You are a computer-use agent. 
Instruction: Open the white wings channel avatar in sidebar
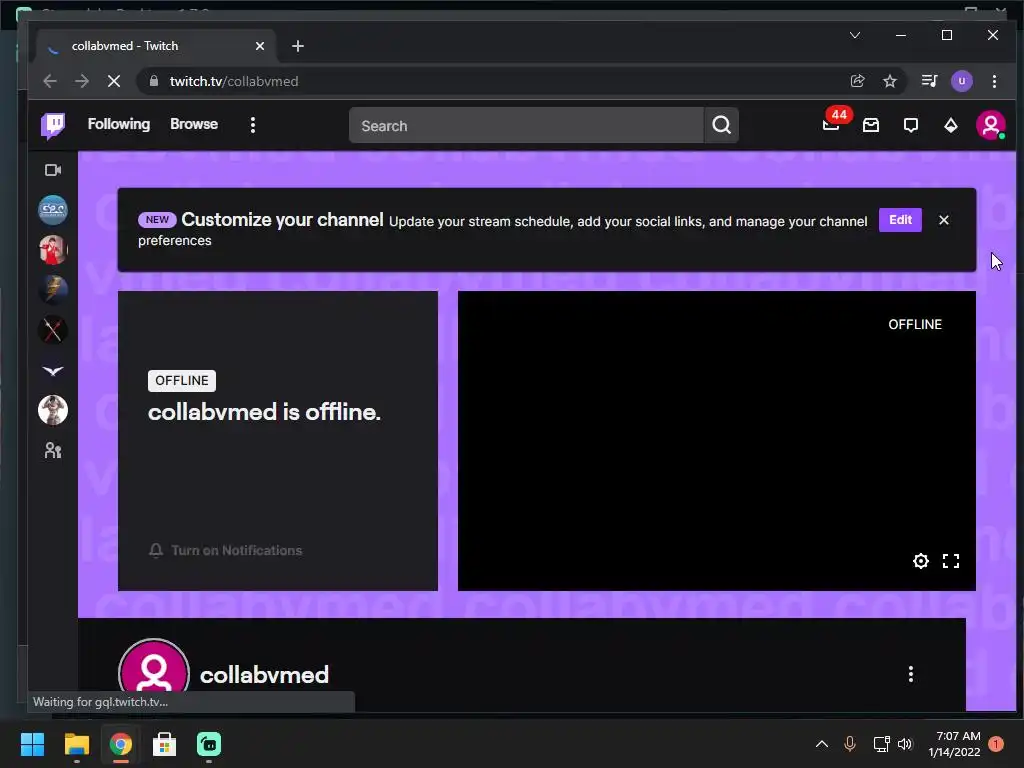tap(53, 370)
